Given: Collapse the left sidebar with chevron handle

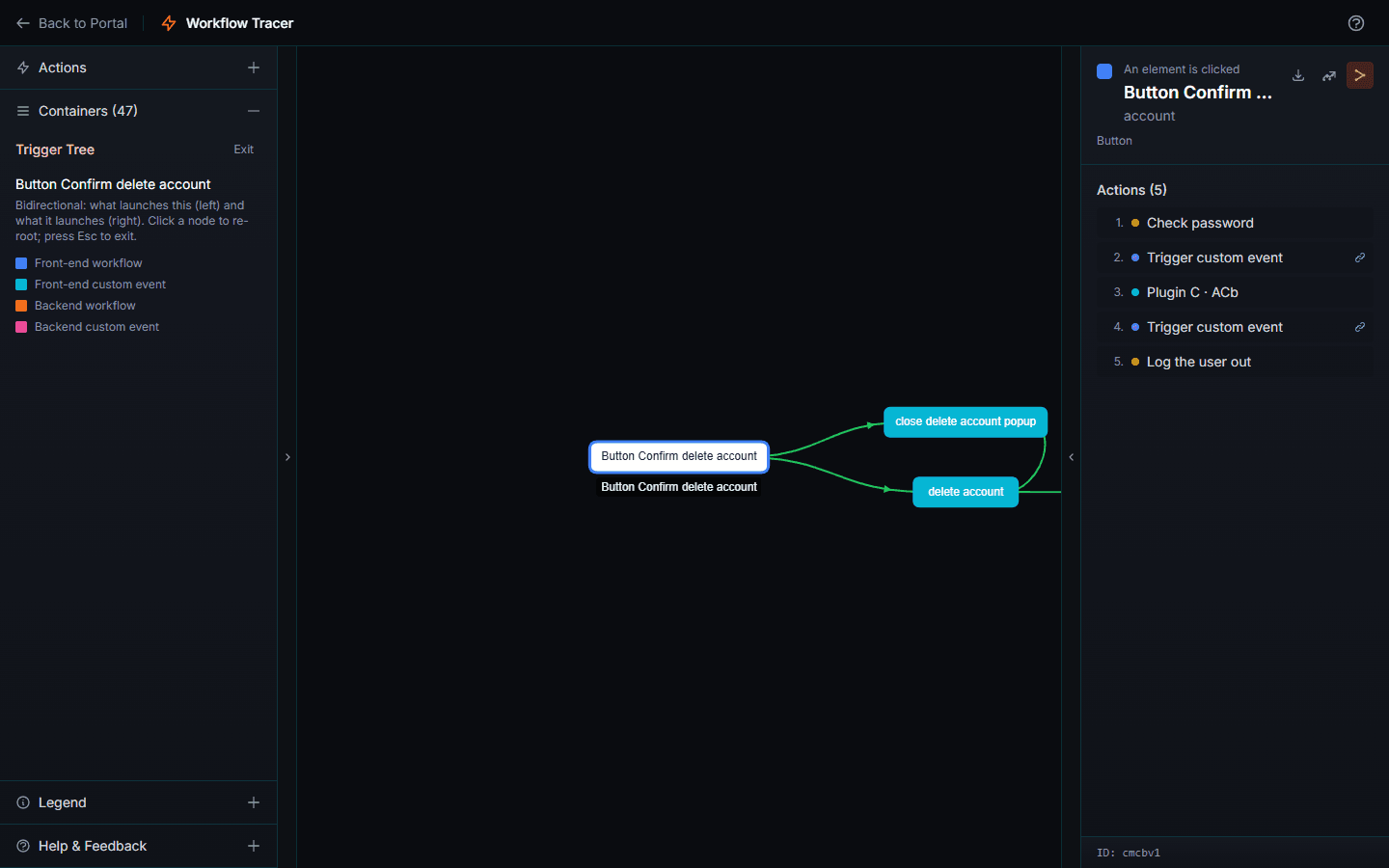Looking at the screenshot, I should pyautogui.click(x=287, y=457).
